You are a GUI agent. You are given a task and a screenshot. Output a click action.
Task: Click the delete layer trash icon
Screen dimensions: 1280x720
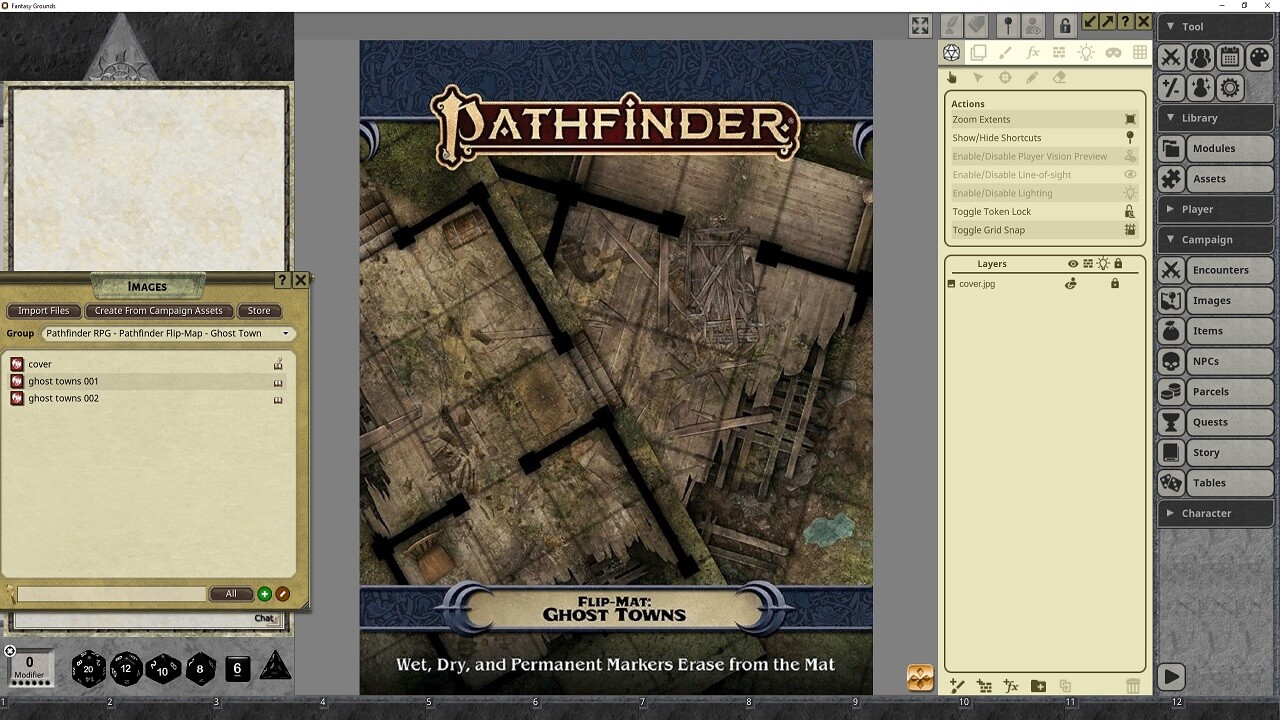(x=1133, y=686)
